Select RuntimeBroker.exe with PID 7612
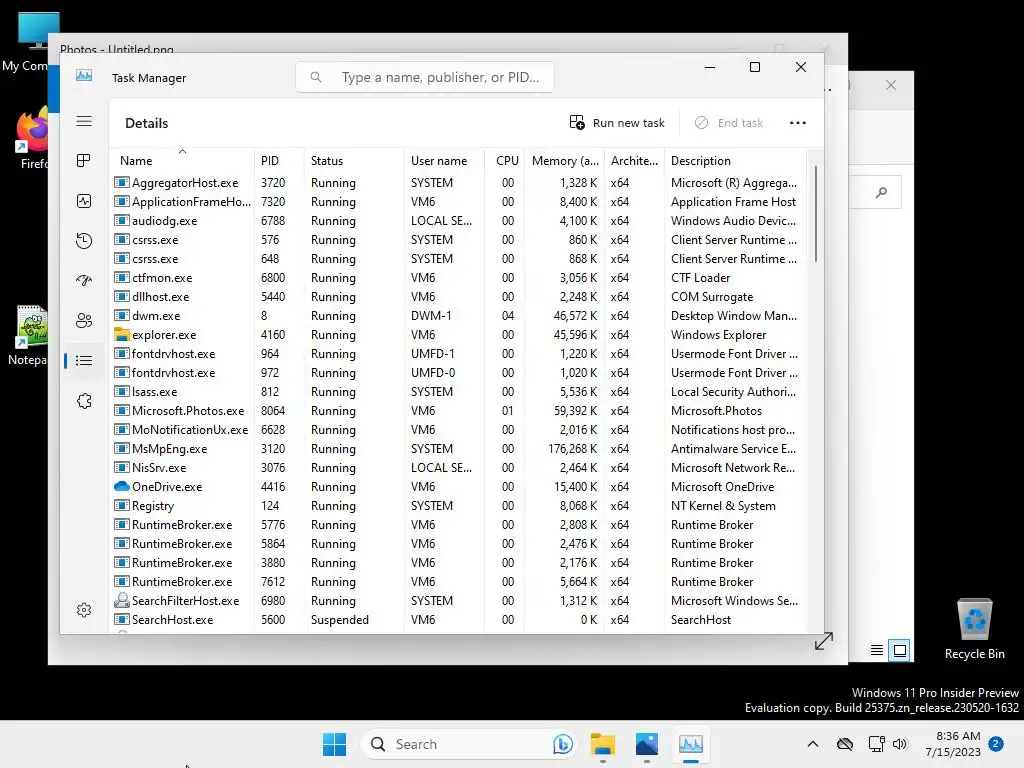 (x=457, y=581)
